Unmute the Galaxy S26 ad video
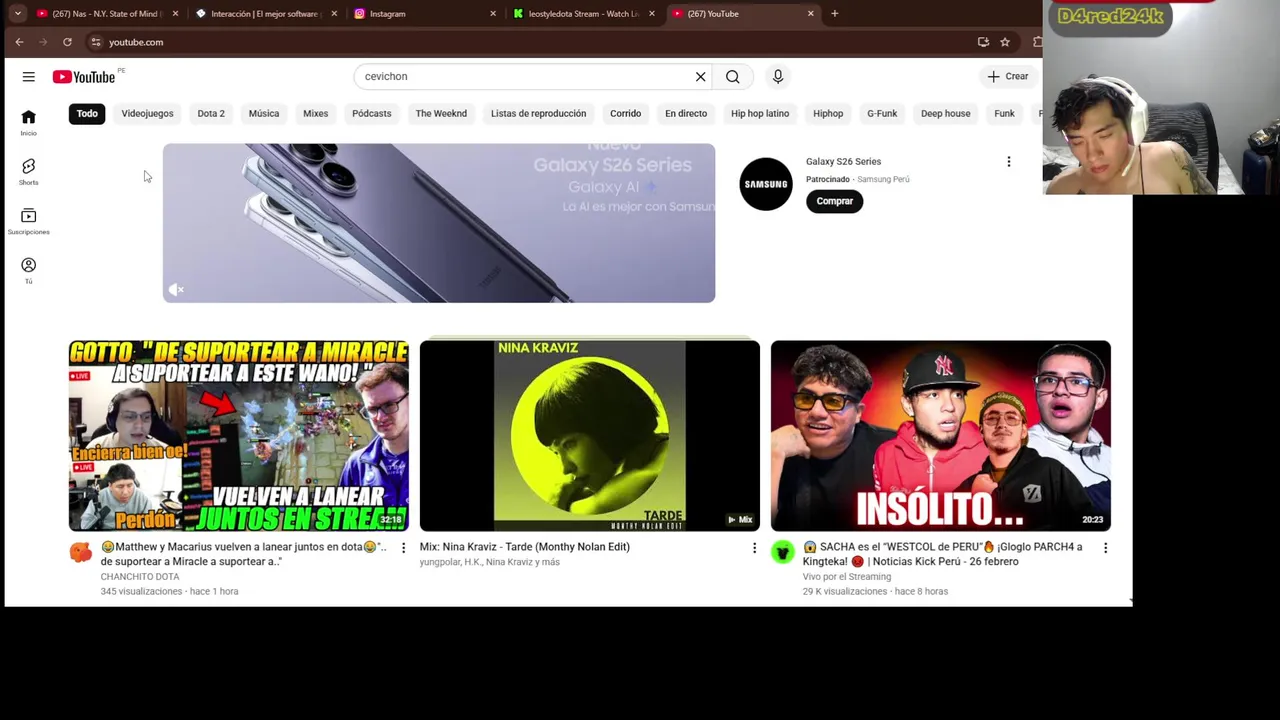Screen dimensions: 1280x720 (176, 290)
